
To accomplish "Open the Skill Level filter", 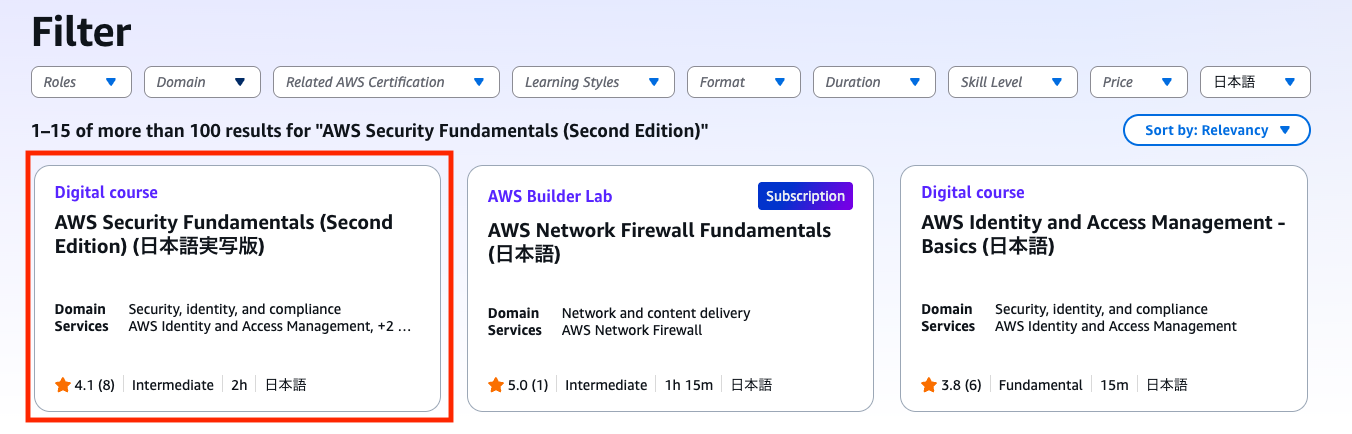I will click(1013, 82).
